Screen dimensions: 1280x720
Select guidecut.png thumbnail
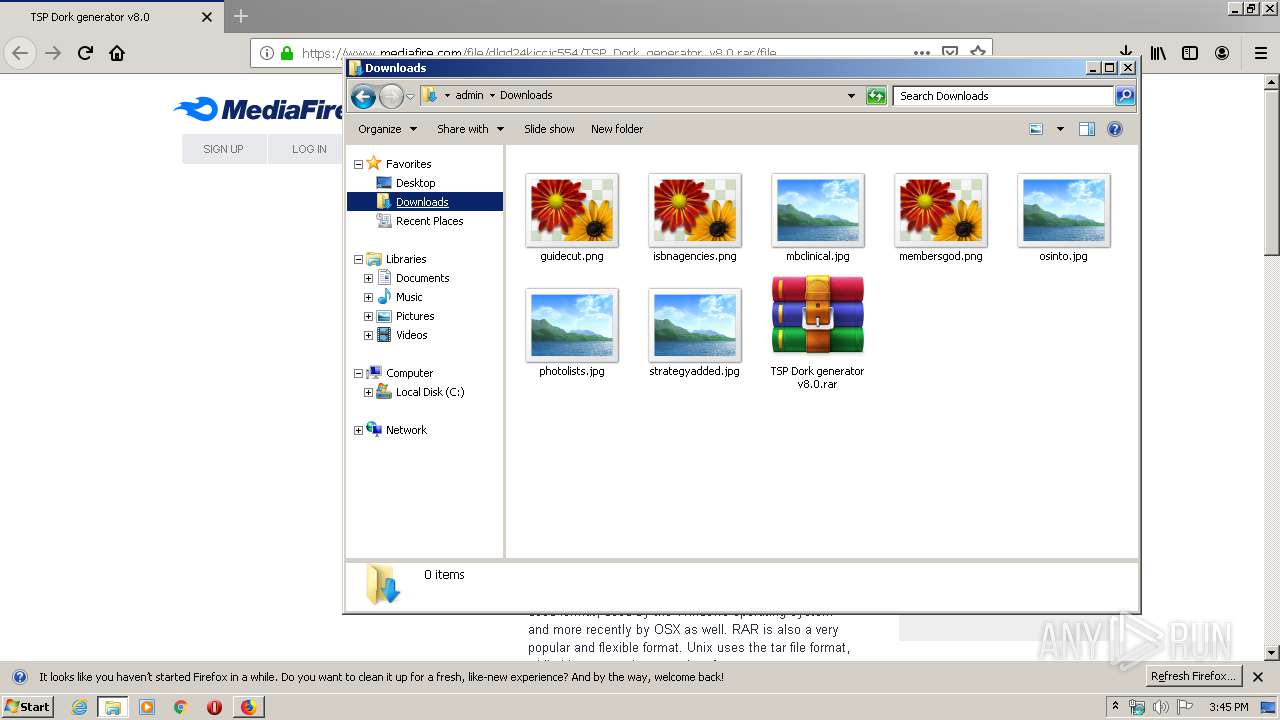coord(572,210)
